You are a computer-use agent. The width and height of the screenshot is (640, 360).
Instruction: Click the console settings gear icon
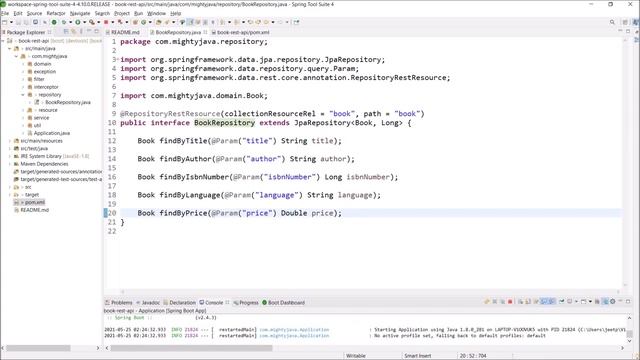[x=612, y=302]
